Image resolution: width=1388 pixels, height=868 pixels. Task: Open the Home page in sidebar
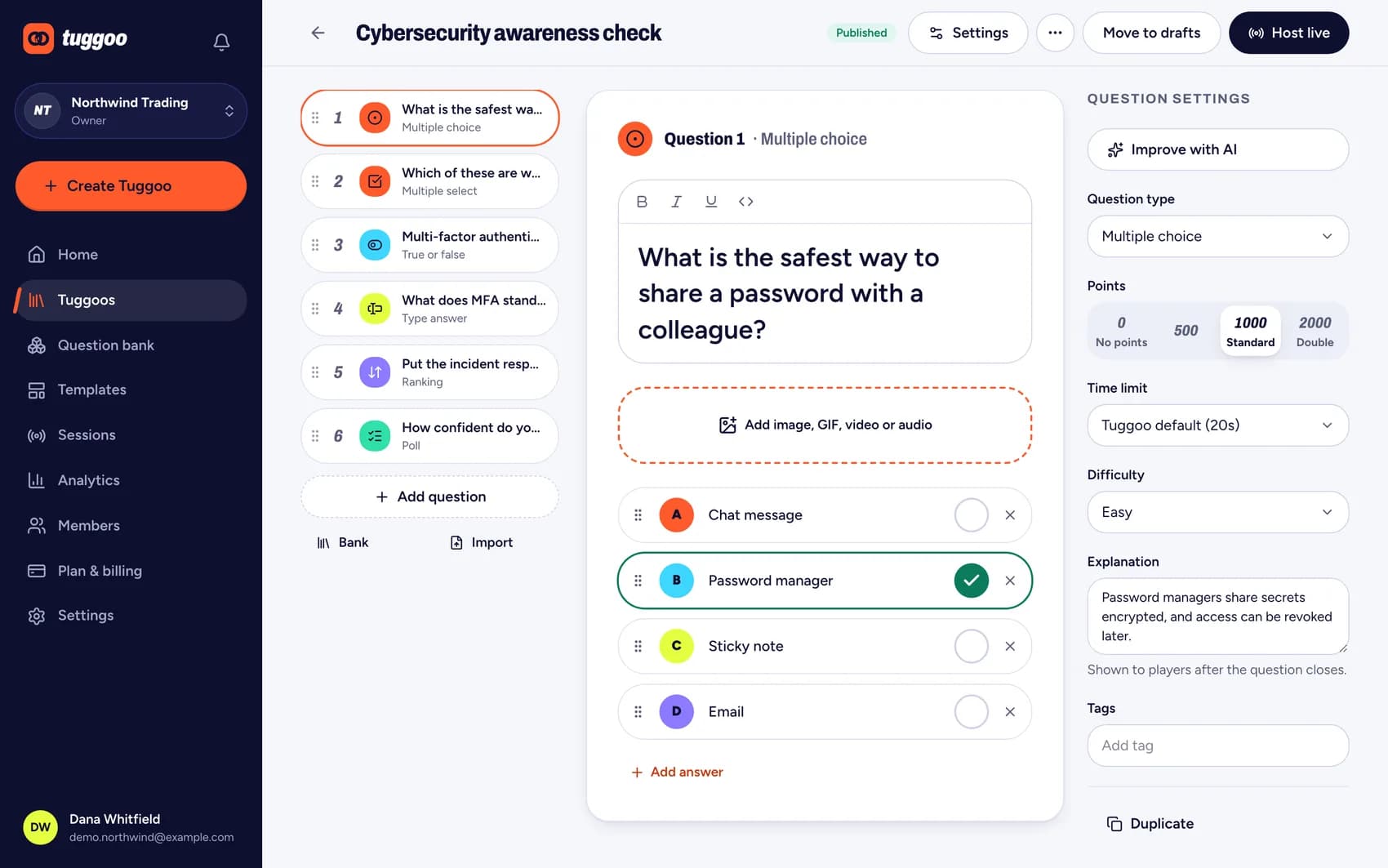[131, 255]
